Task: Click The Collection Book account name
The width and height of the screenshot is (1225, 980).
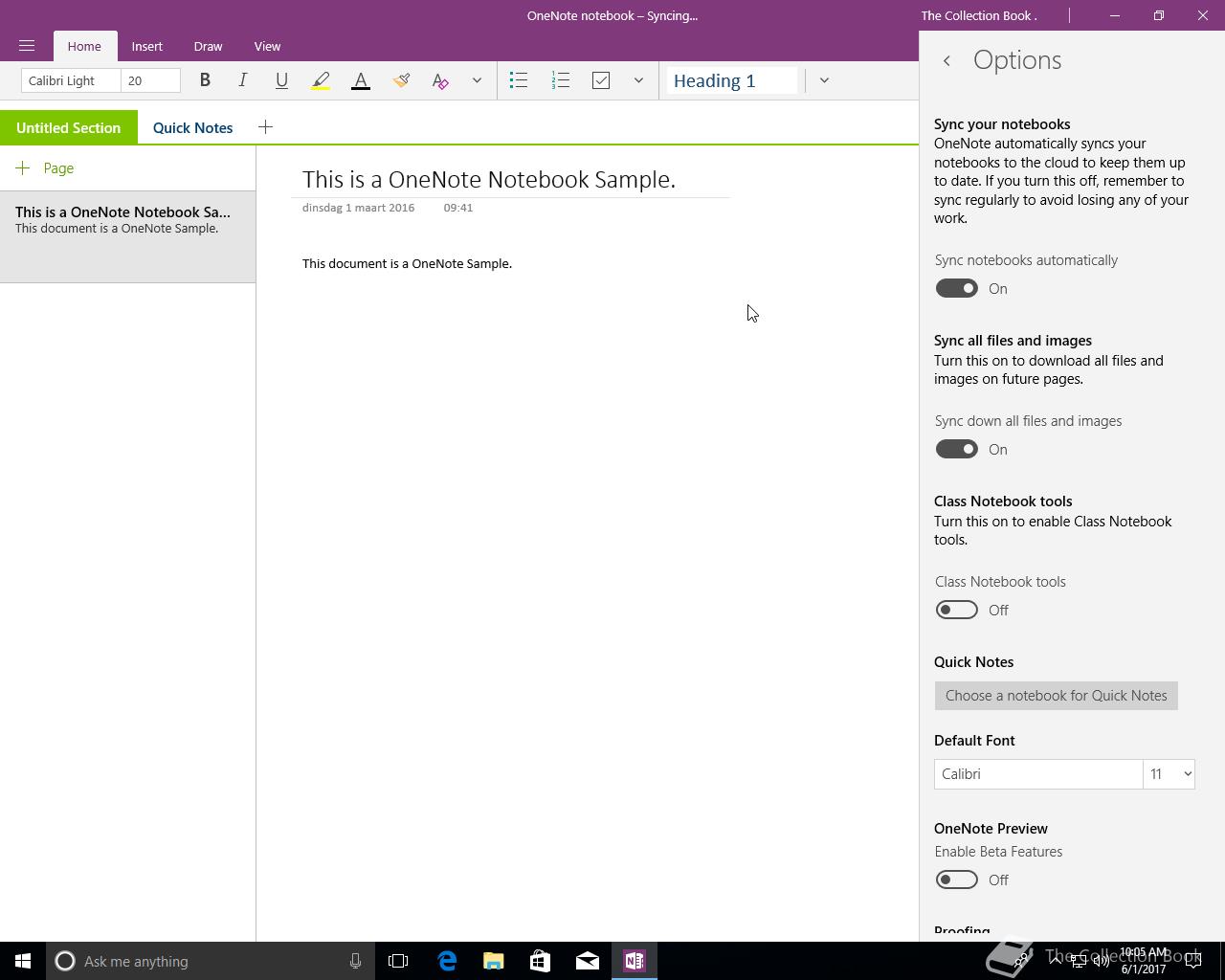Action: [x=979, y=15]
